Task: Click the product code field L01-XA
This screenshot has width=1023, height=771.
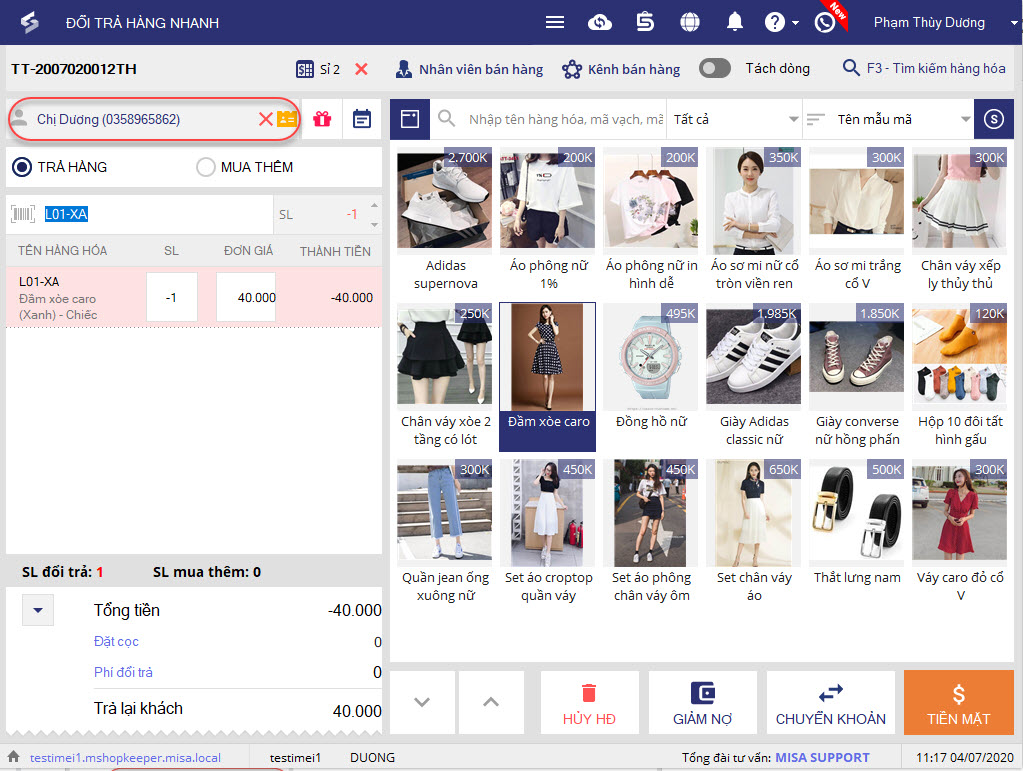Action: point(157,214)
